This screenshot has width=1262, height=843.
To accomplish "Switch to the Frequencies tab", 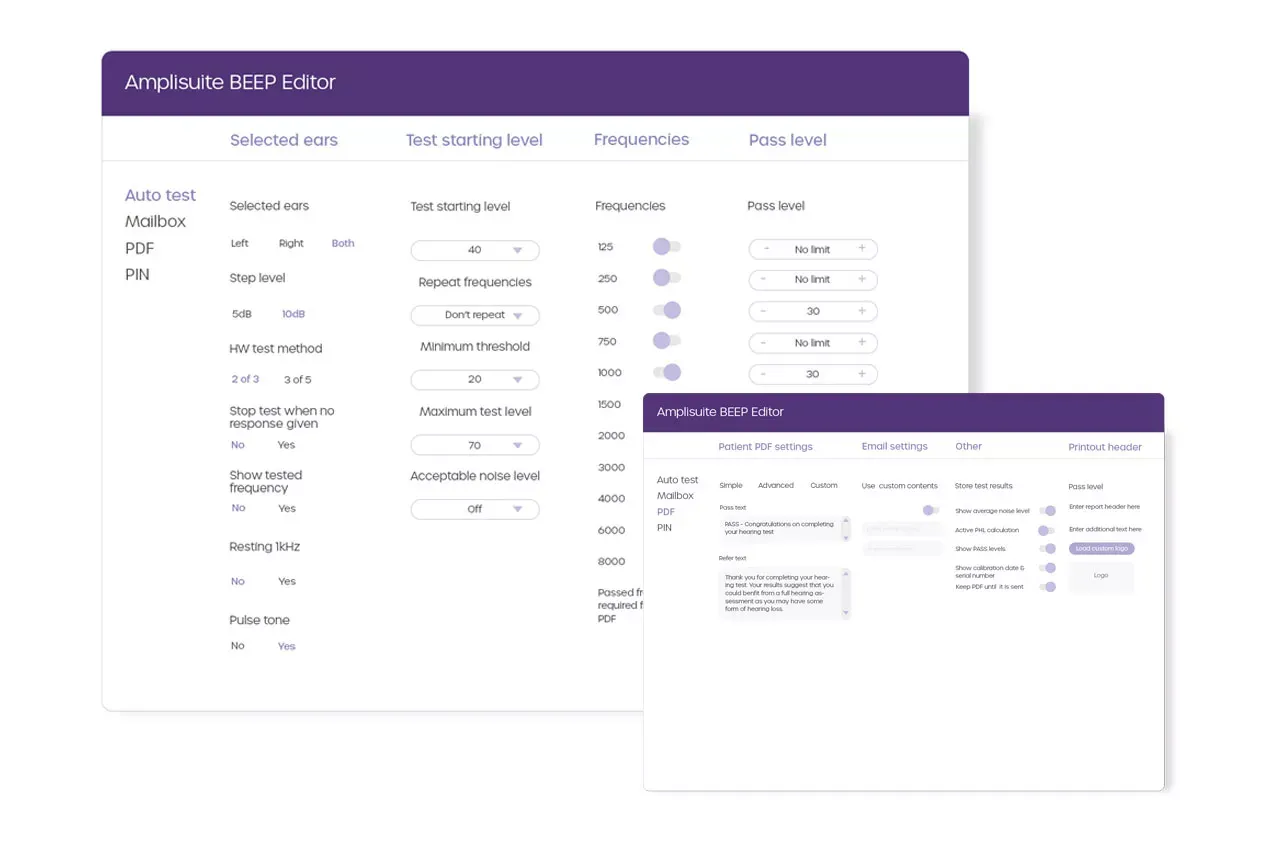I will (641, 139).
